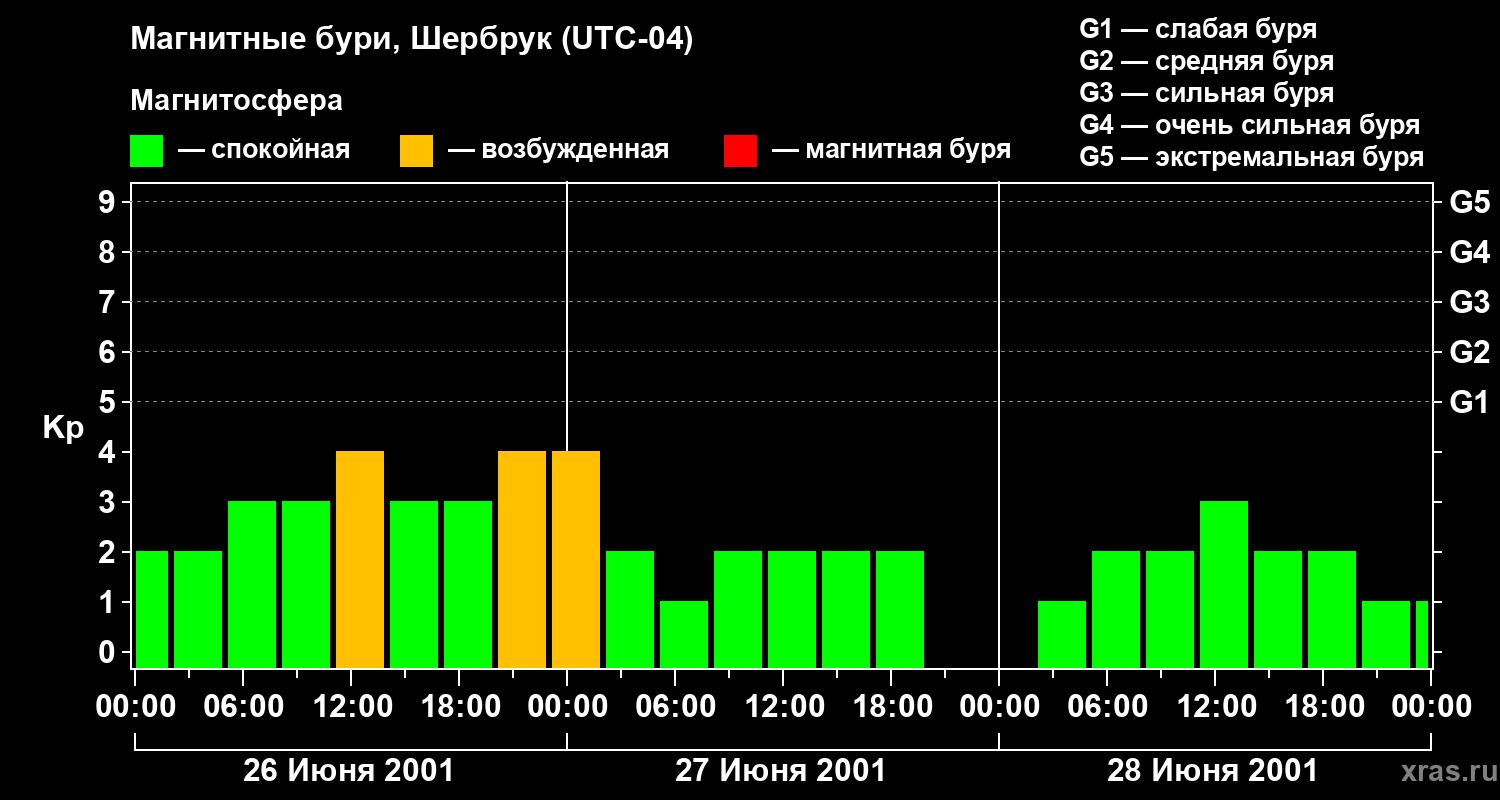Click the '12:00' time label under 26 June

point(351,707)
